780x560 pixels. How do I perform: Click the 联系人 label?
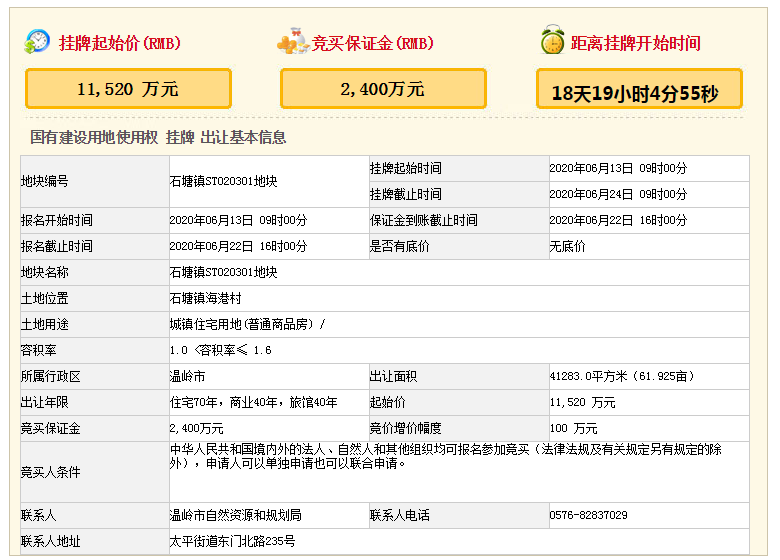click(39, 515)
